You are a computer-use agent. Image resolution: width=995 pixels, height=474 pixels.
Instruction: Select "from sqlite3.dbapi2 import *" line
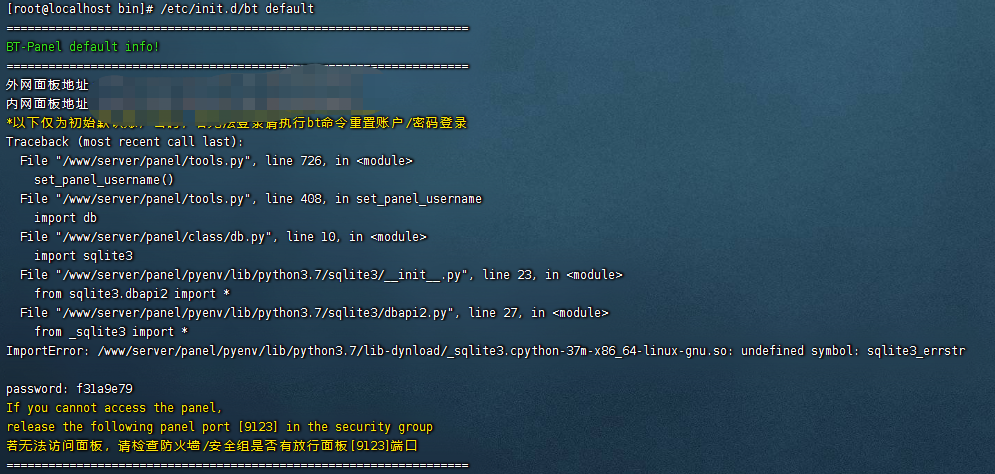pos(132,294)
